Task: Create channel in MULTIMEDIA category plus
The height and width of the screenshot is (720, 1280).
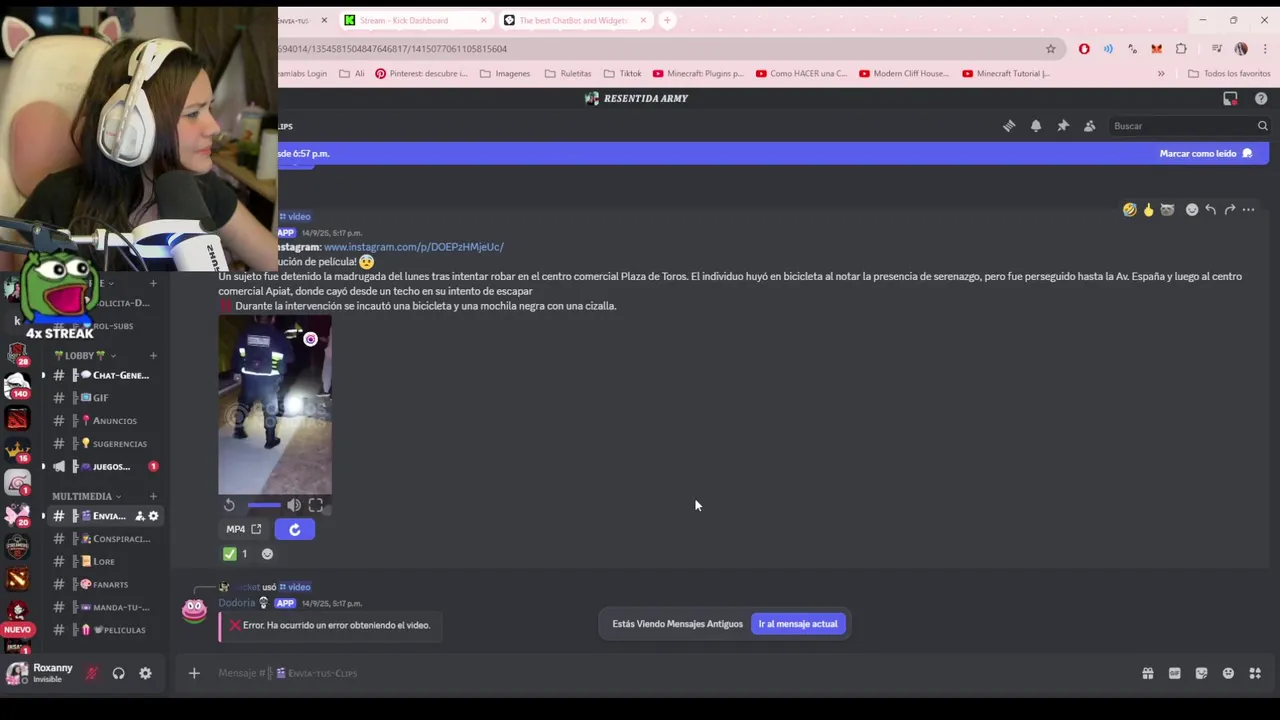Action: [153, 496]
